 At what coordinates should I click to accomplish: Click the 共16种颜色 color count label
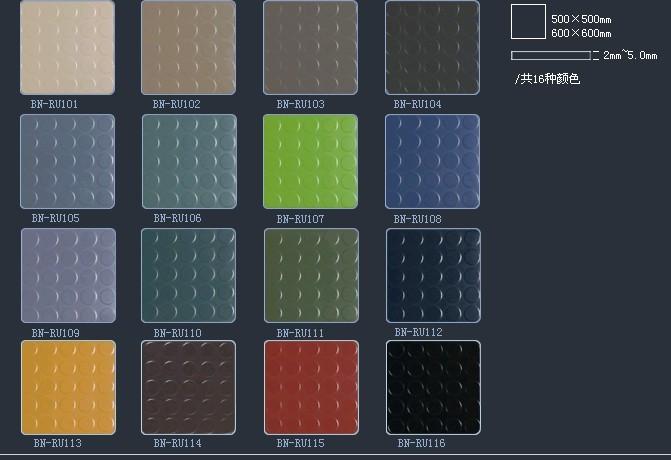(x=548, y=79)
